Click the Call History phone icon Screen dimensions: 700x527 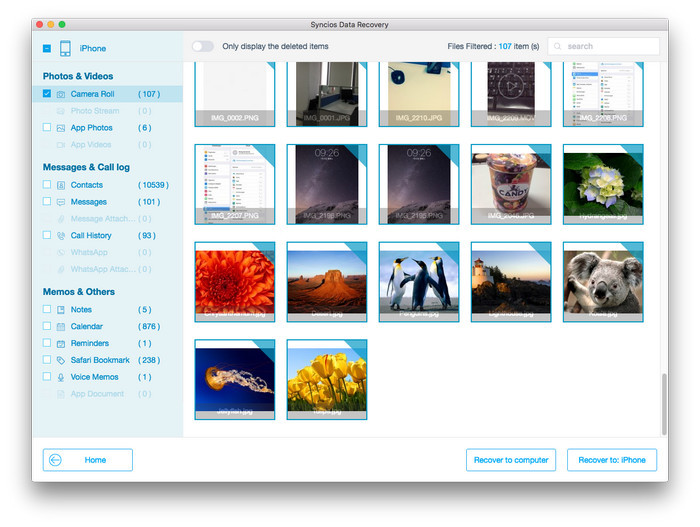click(x=61, y=236)
